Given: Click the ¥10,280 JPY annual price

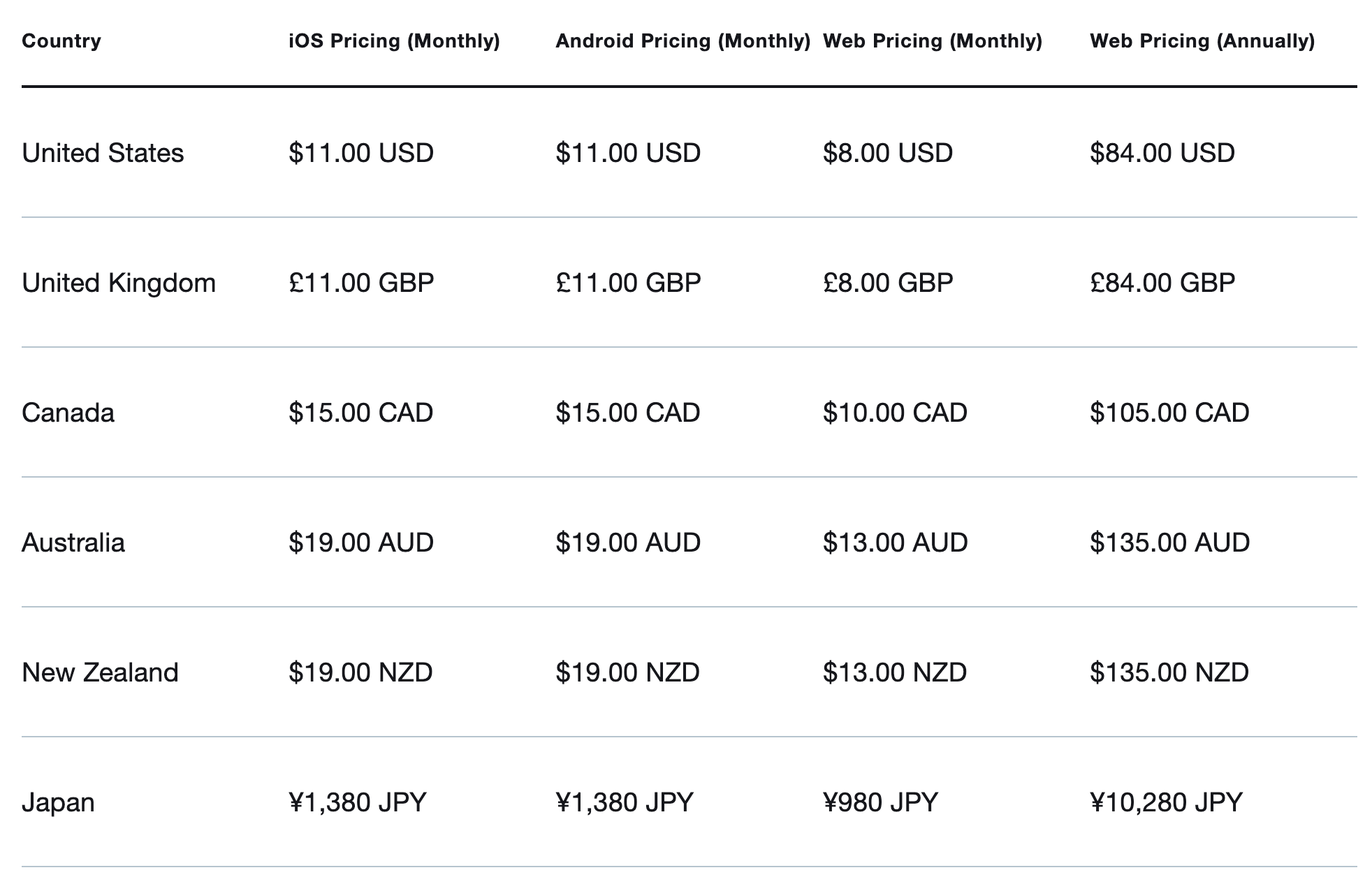Looking at the screenshot, I should (1166, 802).
